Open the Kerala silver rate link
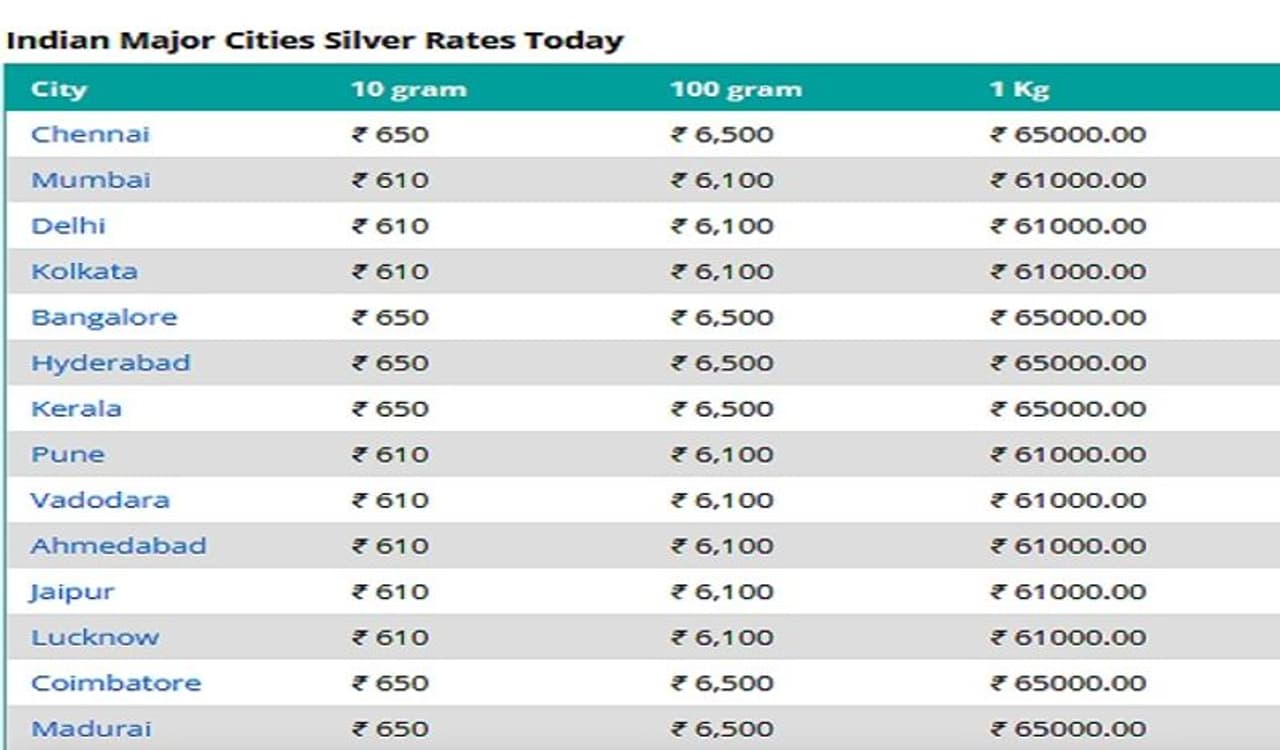 [76, 408]
